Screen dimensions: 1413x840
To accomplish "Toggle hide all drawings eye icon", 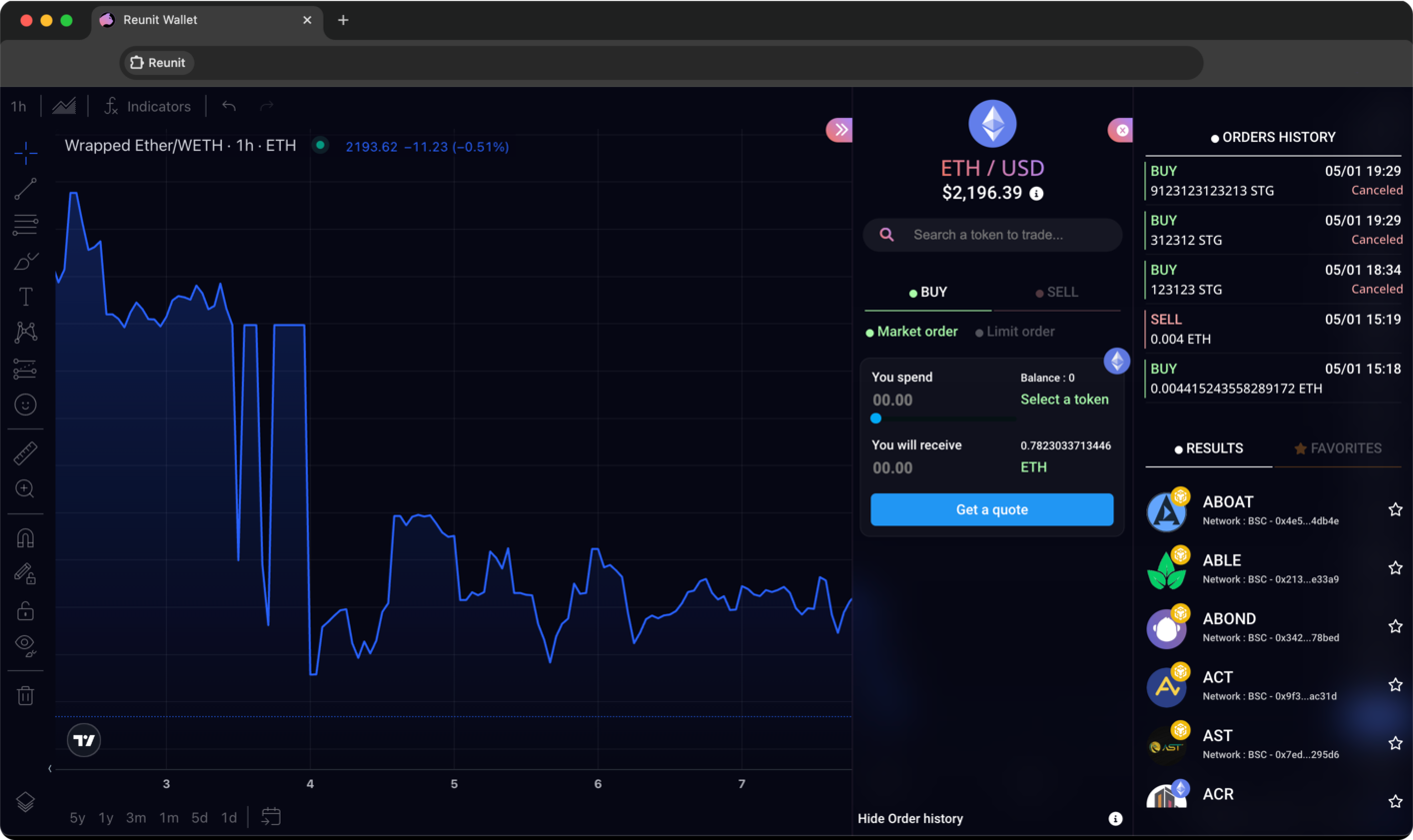I will [x=25, y=644].
